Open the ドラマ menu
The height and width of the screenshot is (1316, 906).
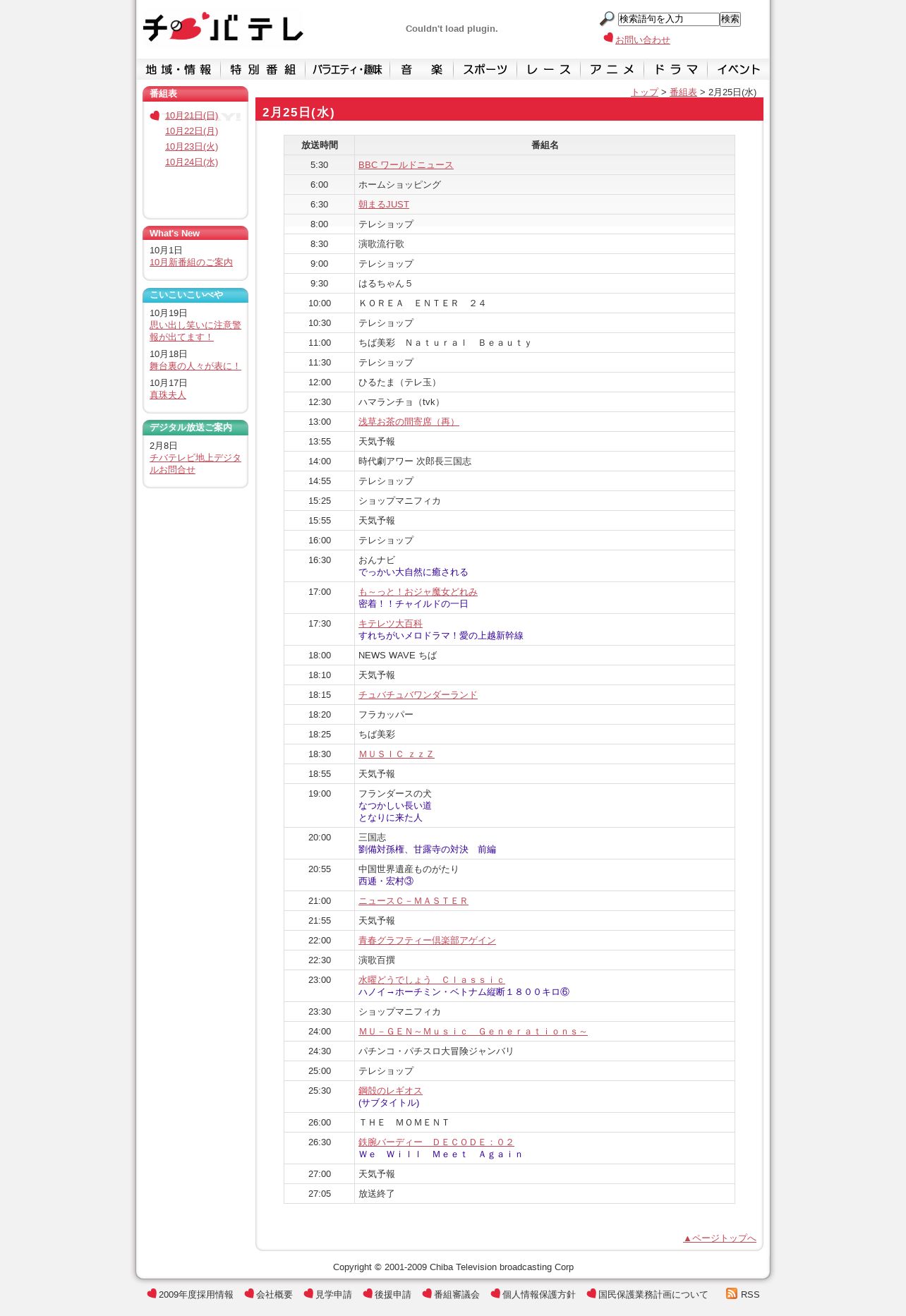pos(676,69)
